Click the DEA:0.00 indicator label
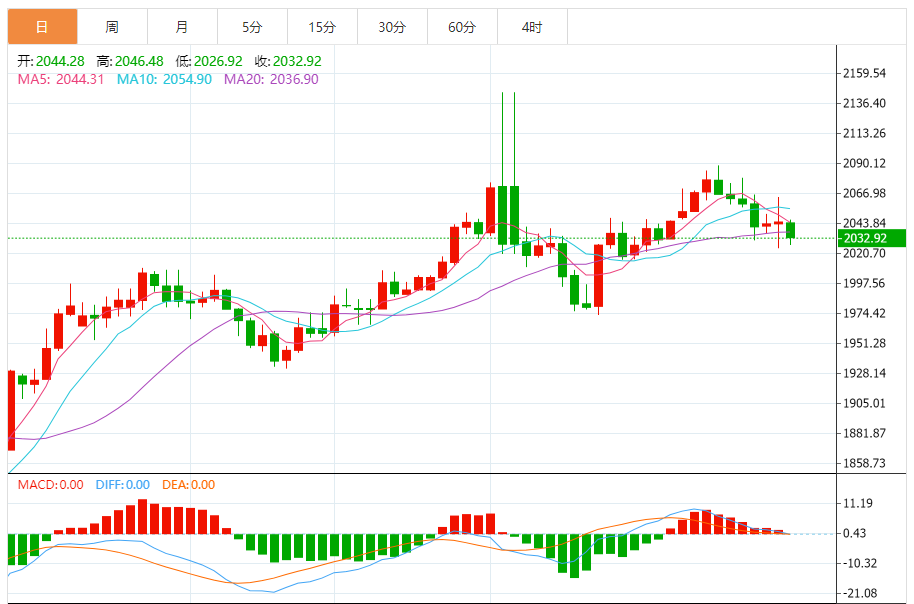This screenshot has width=914, height=604. (188, 485)
